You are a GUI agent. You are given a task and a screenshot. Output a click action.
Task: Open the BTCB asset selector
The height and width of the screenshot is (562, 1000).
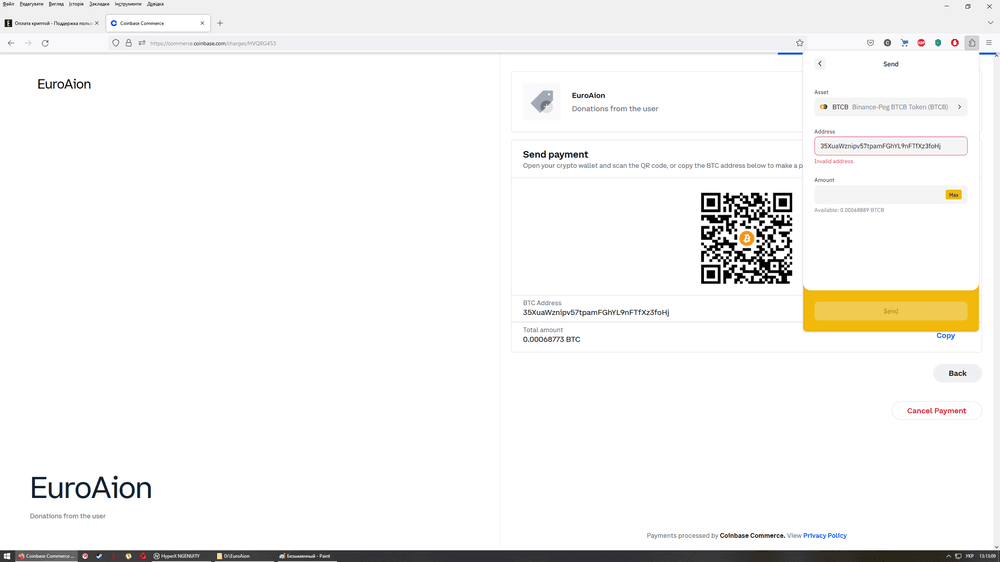(x=890, y=107)
